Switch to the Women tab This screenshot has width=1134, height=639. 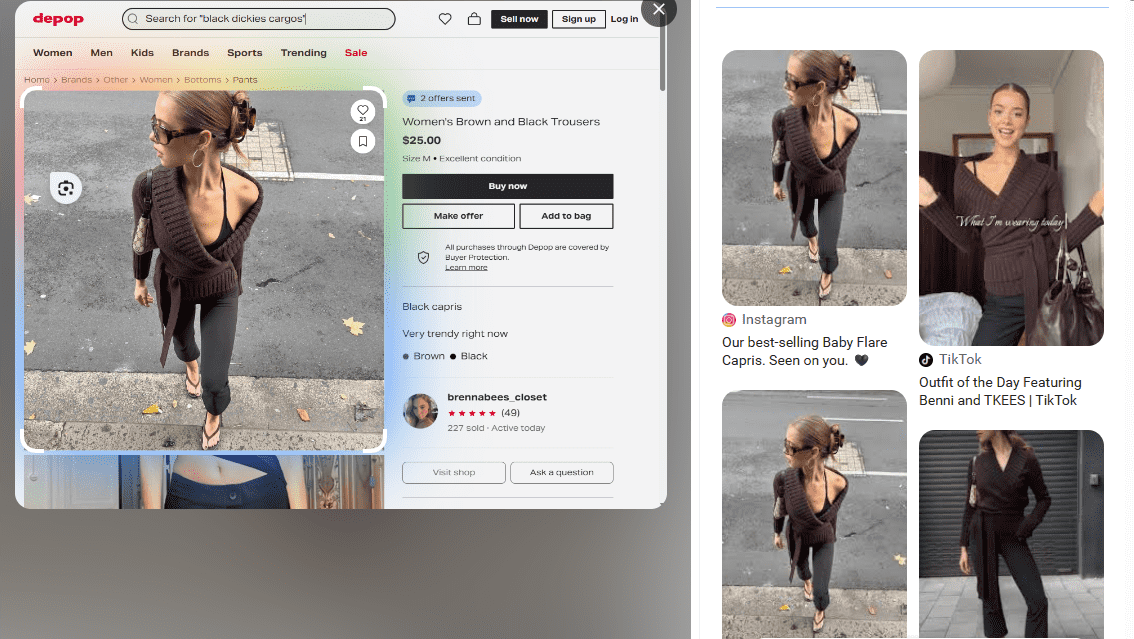click(52, 52)
